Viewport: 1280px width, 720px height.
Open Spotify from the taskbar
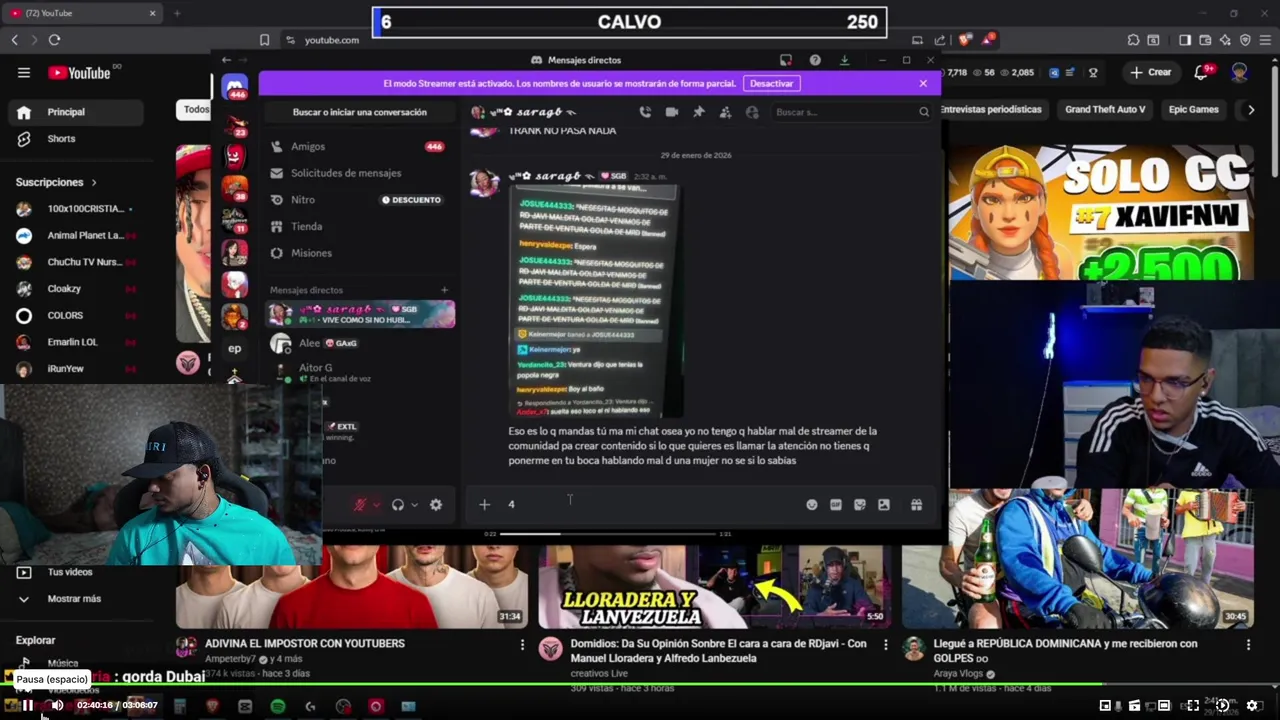(x=278, y=706)
